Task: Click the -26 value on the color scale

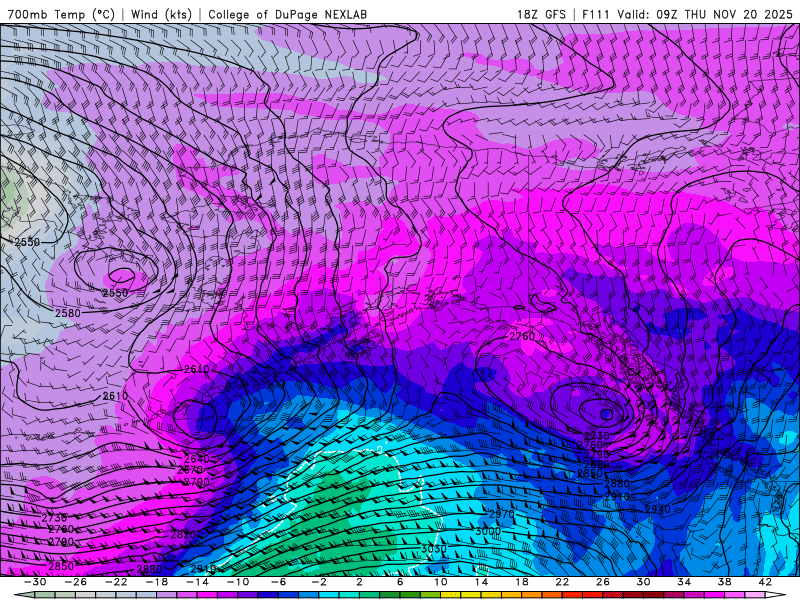Action: 75,582
